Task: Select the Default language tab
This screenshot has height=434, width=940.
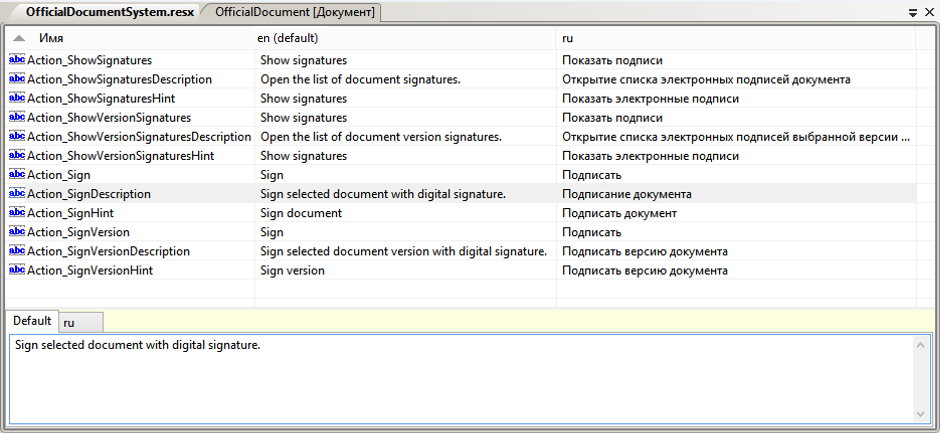Action: pos(32,321)
